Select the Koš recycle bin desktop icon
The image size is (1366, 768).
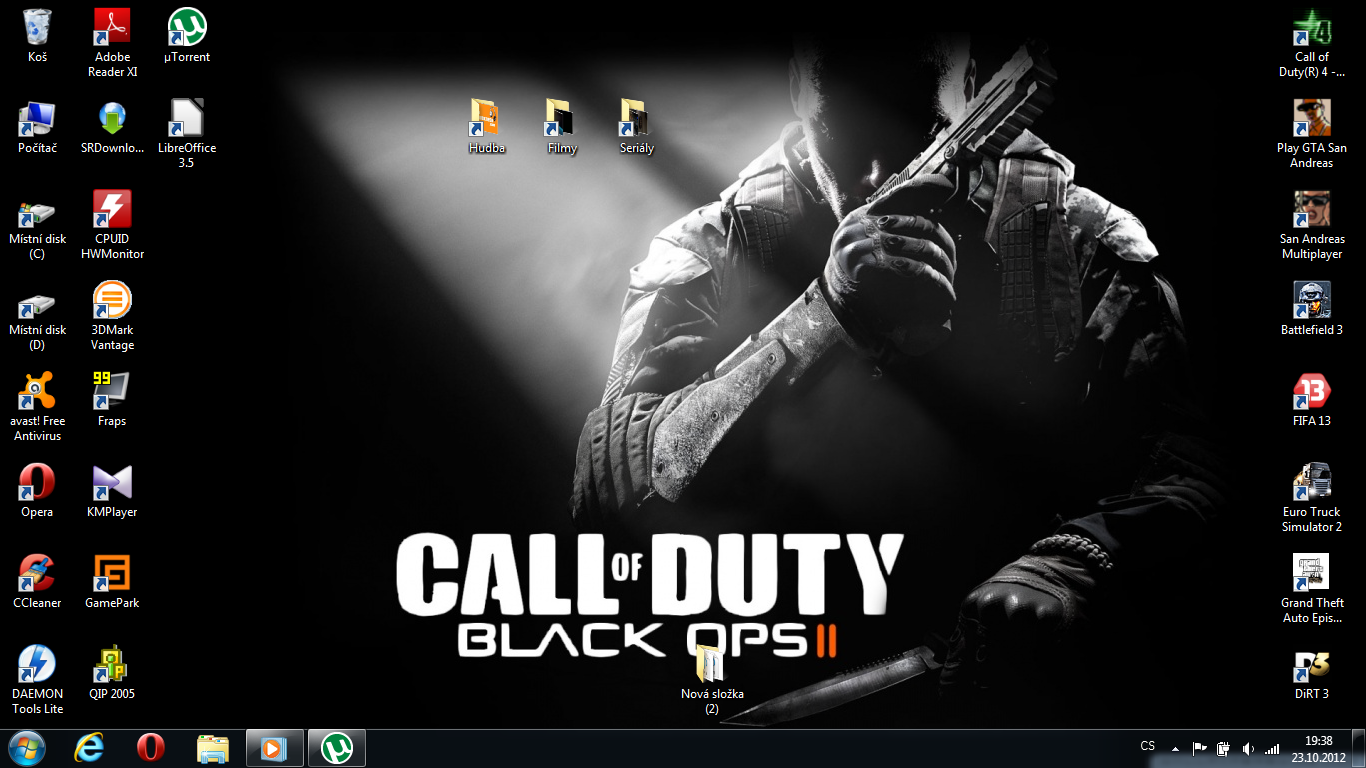click(37, 36)
